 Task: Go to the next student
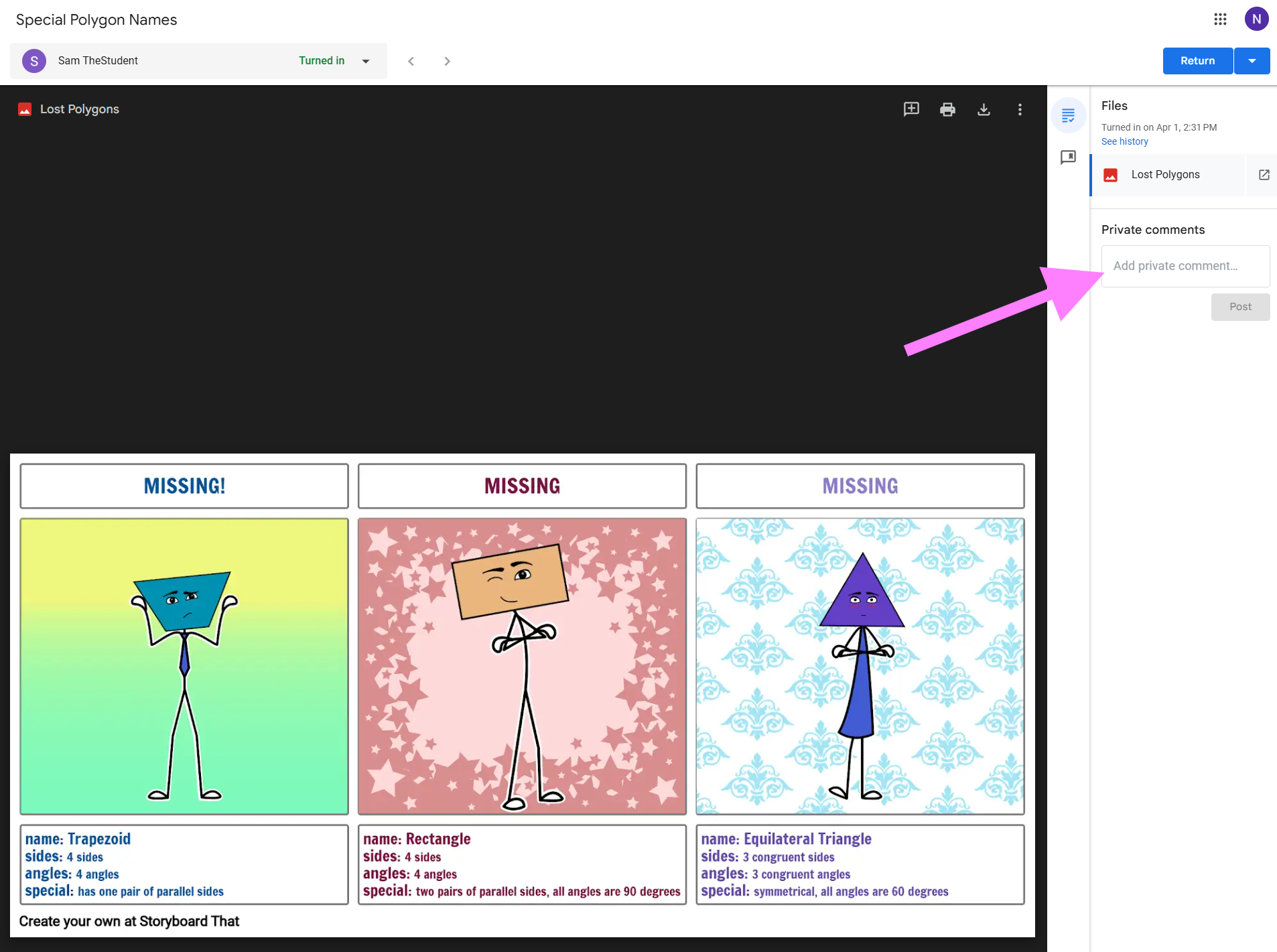point(447,61)
